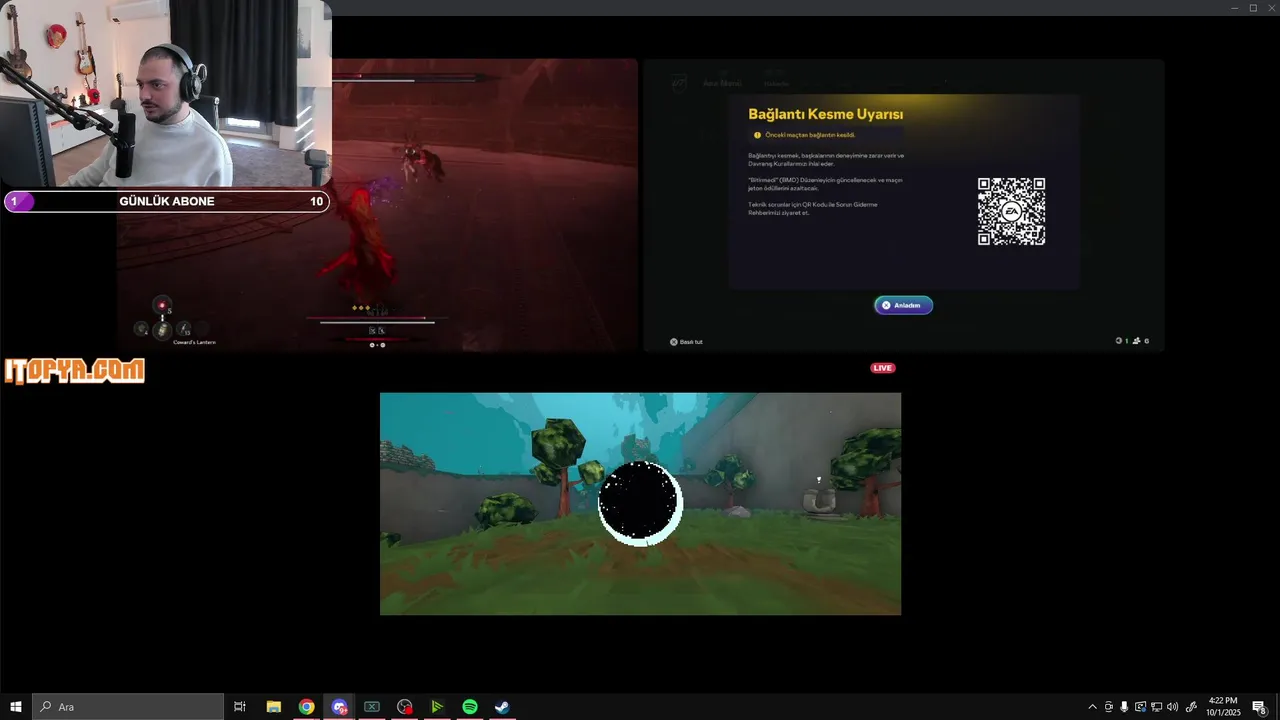
Task: Click the black portal circle in the bottom game
Action: (640, 503)
